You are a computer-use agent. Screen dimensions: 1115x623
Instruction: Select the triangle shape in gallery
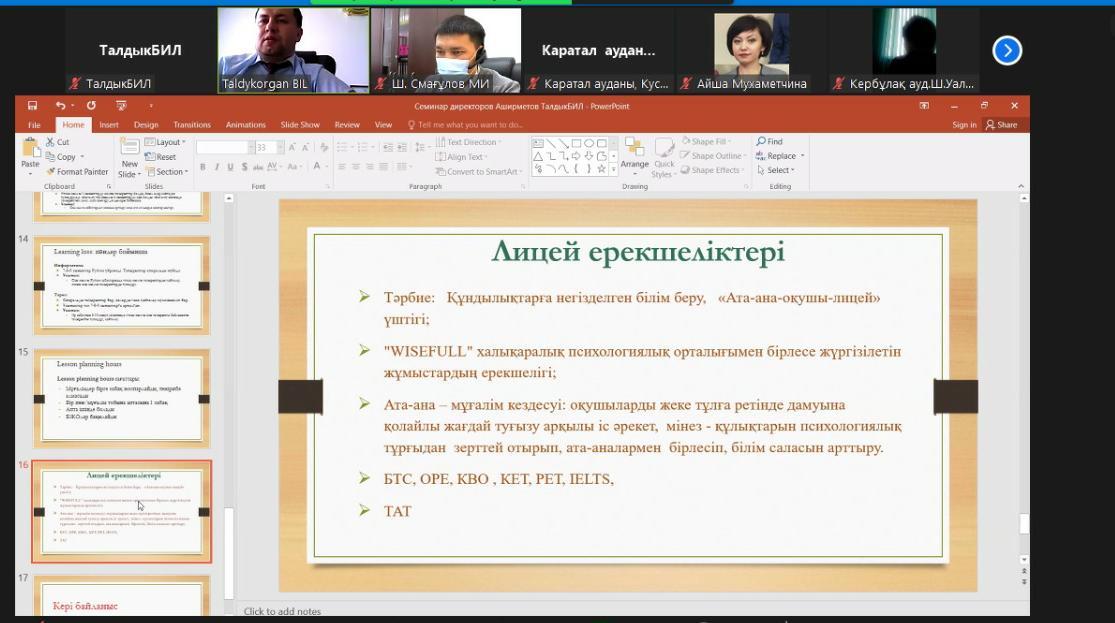coord(538,156)
